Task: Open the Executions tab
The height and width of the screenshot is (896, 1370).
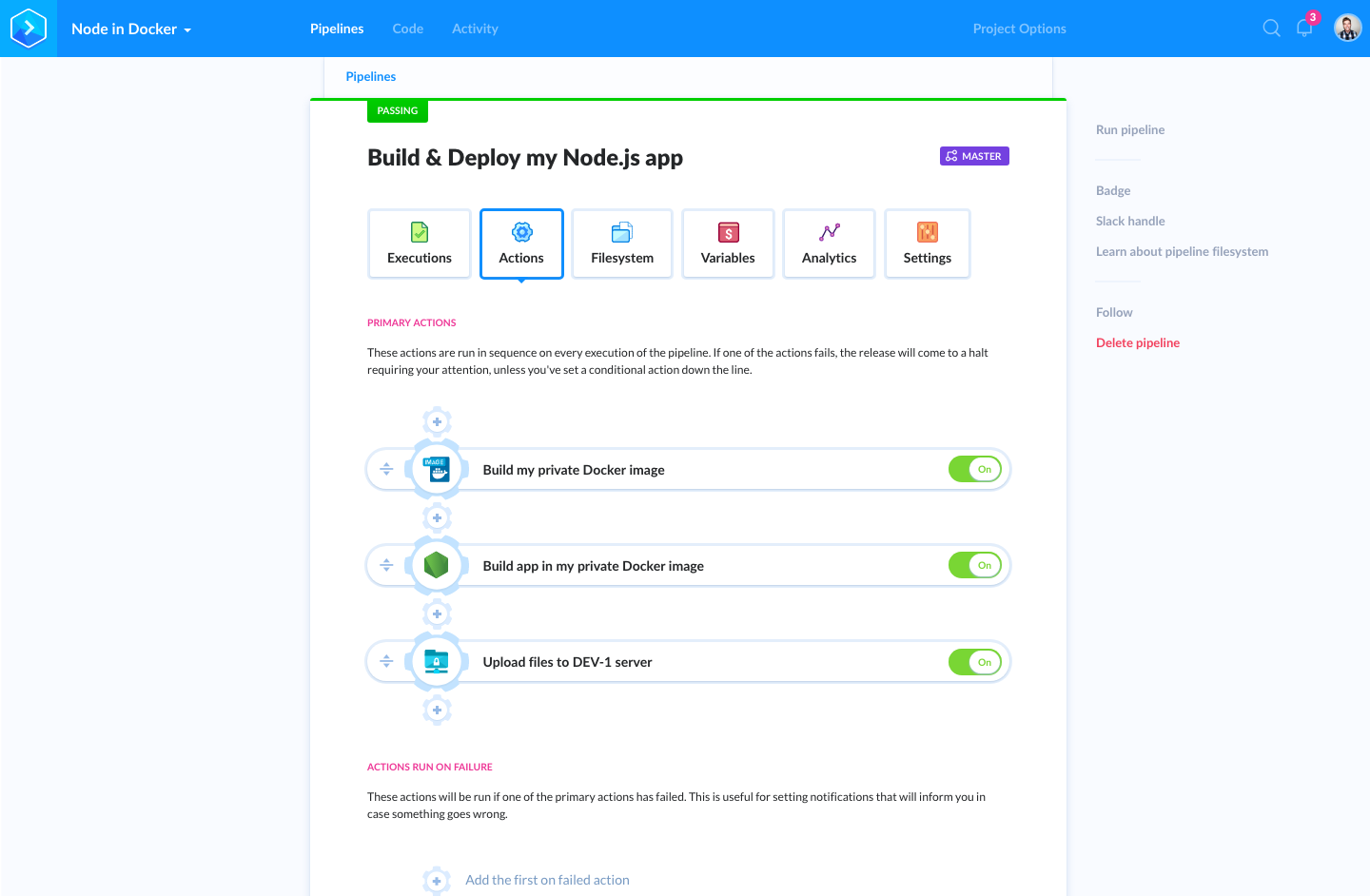Action: pyautogui.click(x=420, y=243)
